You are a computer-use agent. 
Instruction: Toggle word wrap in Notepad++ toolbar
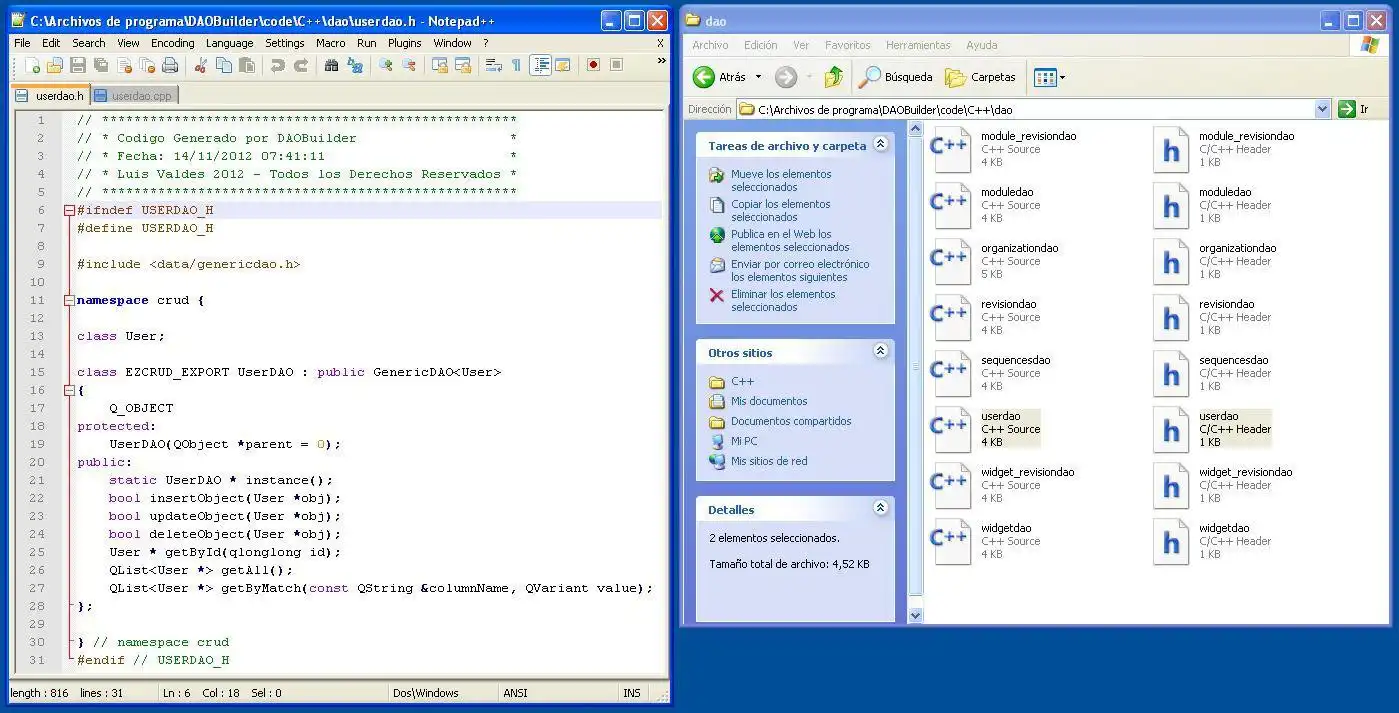493,65
